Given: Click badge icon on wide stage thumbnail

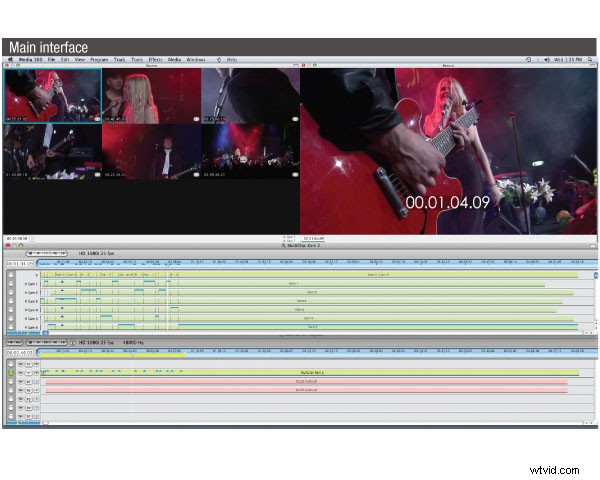Looking at the screenshot, I should [295, 175].
